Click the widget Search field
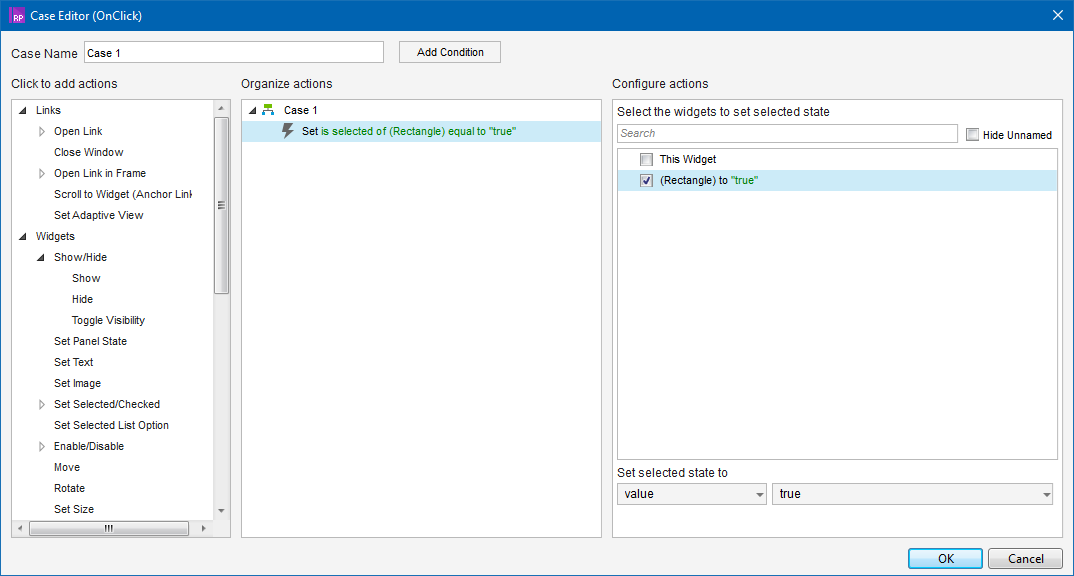 tap(787, 134)
